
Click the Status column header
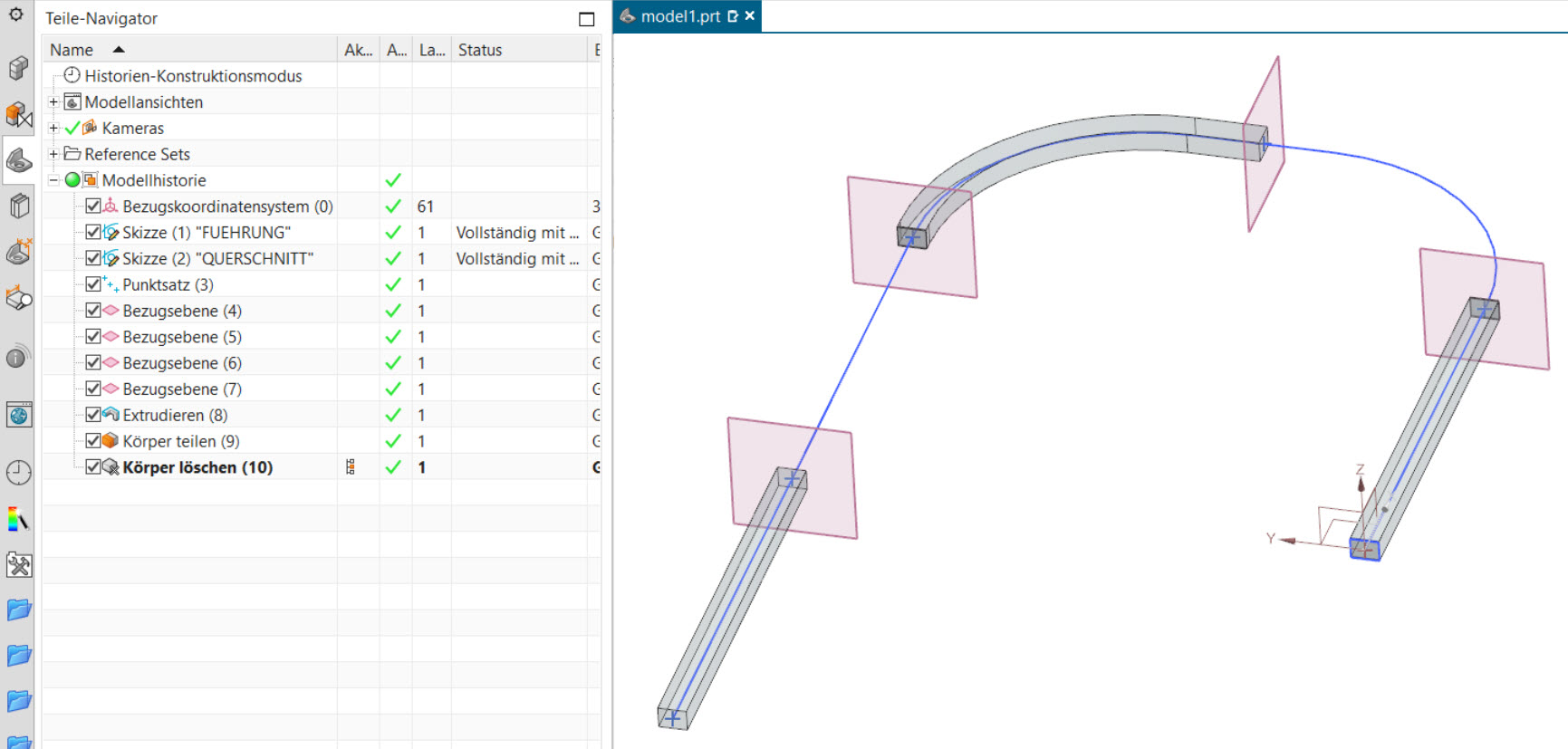coord(519,50)
